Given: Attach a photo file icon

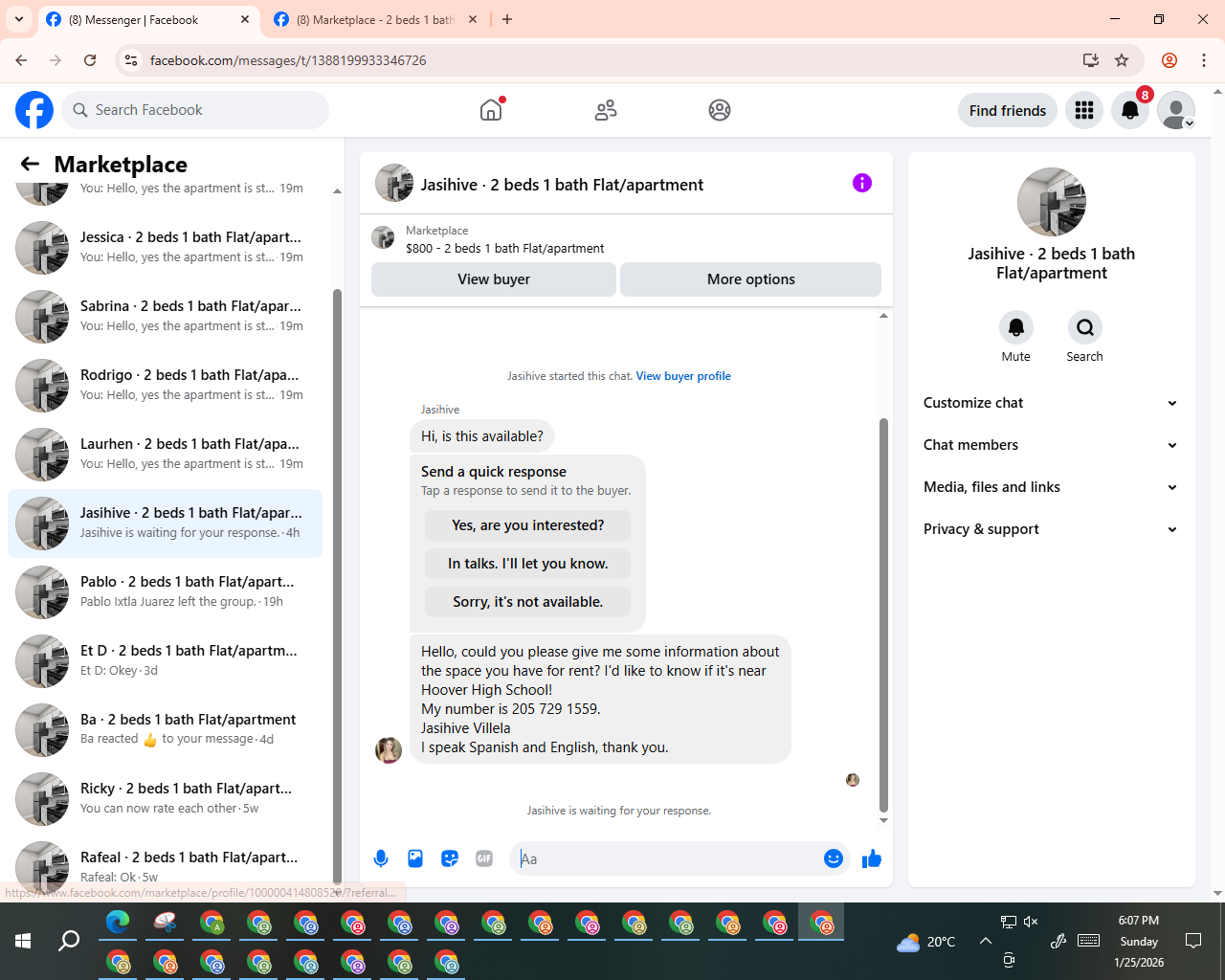Looking at the screenshot, I should click(x=415, y=858).
